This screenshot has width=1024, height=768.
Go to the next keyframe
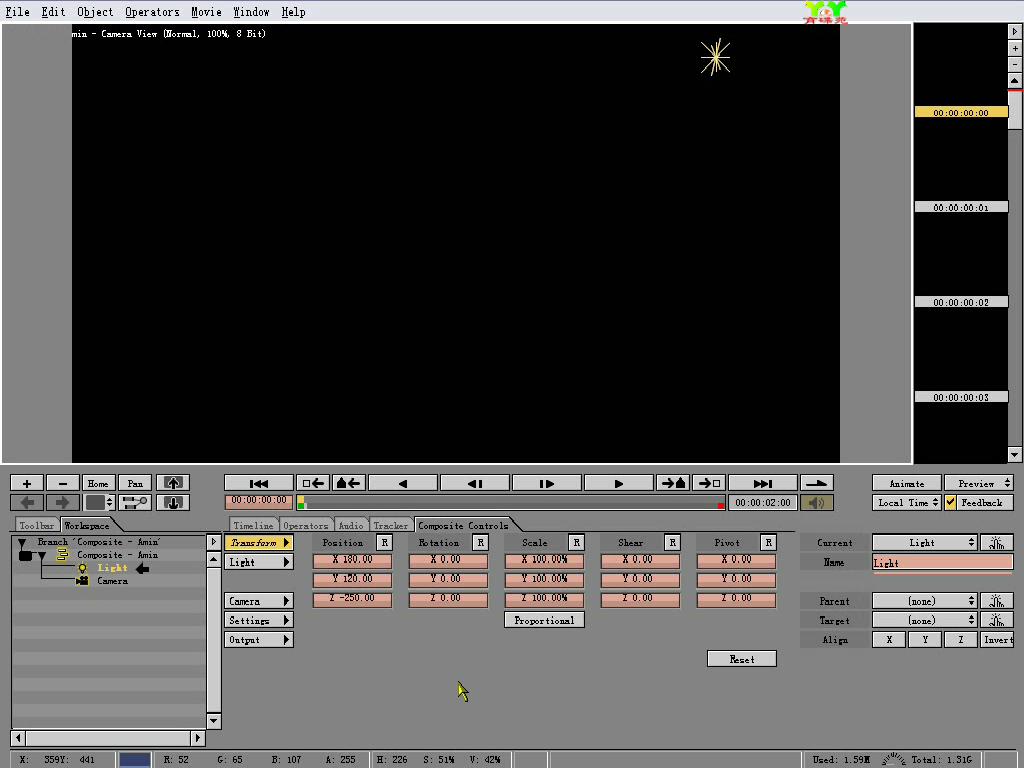[673, 483]
